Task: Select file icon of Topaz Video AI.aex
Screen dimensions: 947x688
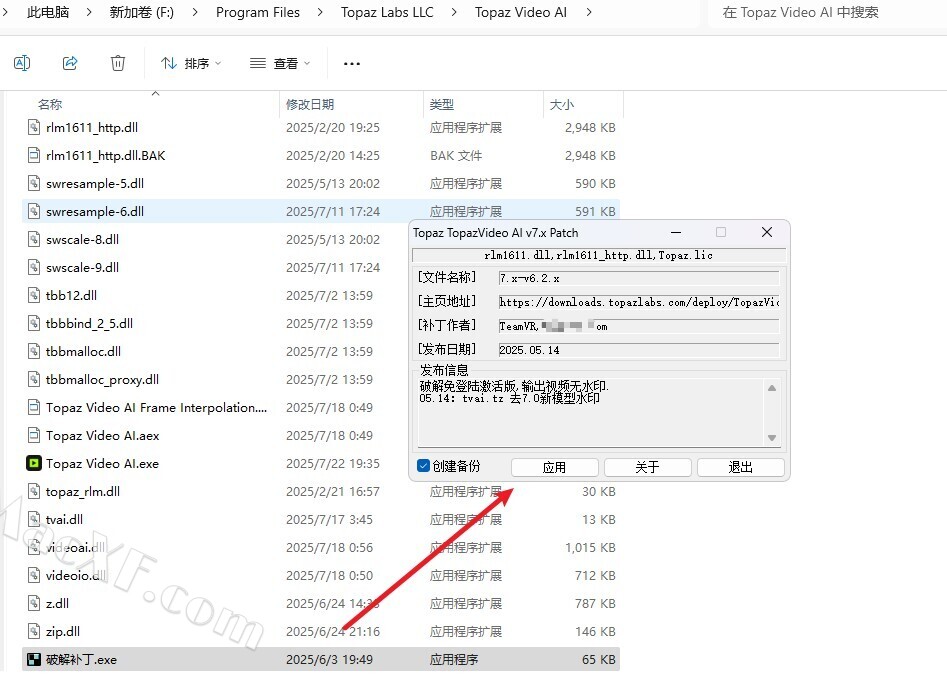Action: click(34, 436)
